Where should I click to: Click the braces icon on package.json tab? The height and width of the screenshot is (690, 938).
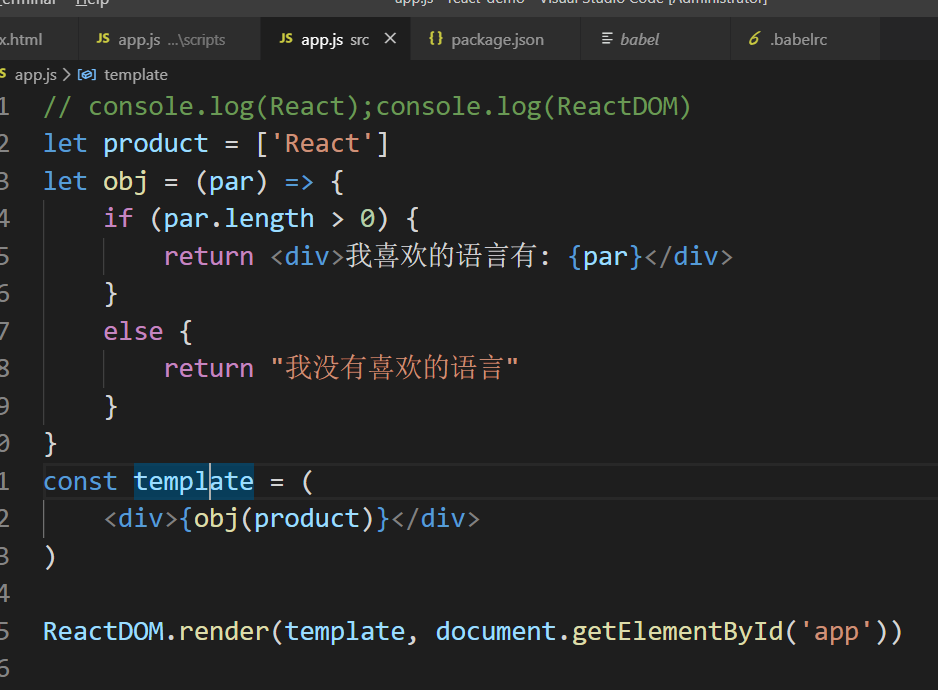click(436, 39)
